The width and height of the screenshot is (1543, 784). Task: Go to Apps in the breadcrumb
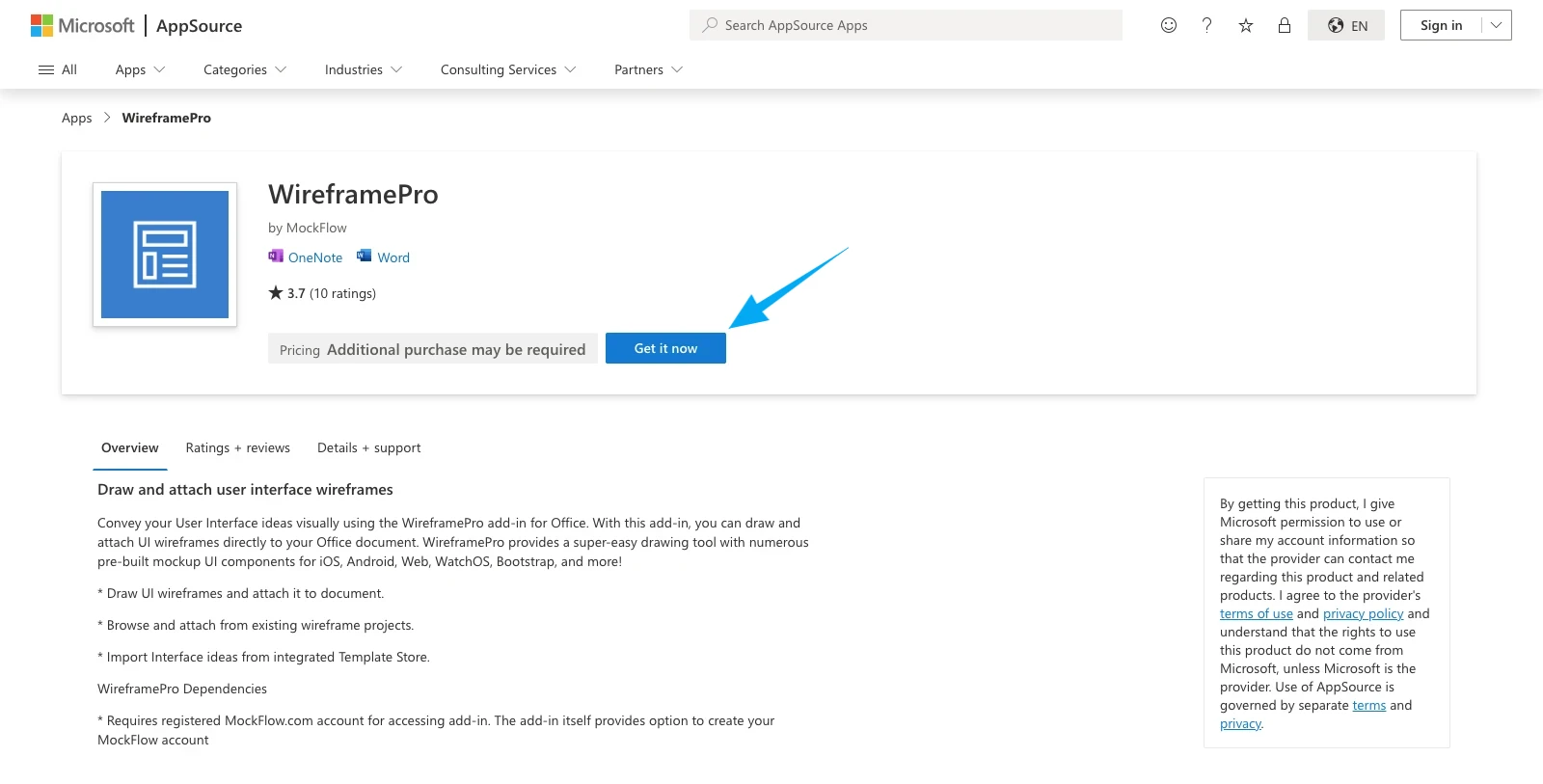pos(77,118)
